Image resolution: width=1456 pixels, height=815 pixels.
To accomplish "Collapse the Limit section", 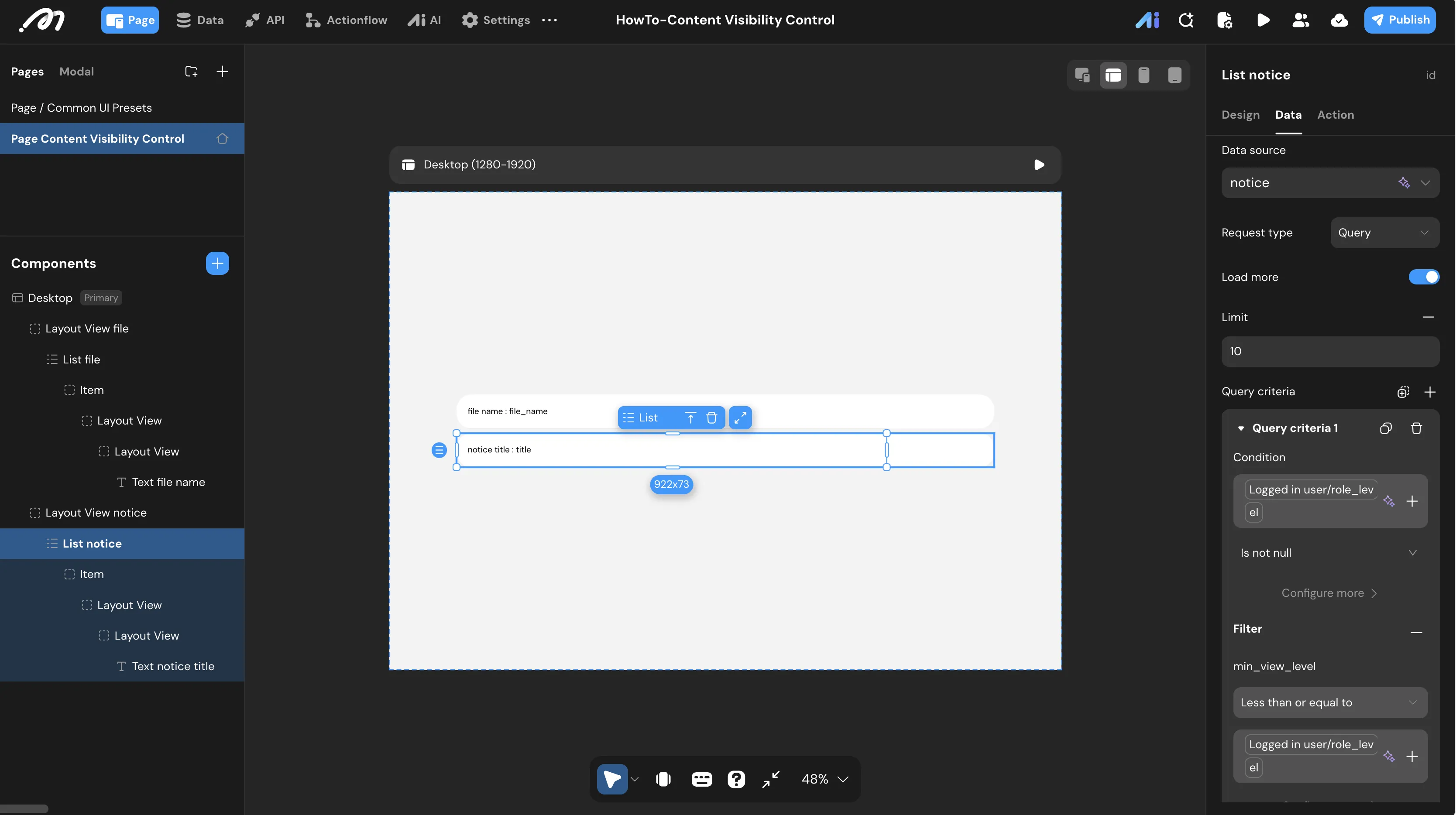I will [1428, 317].
